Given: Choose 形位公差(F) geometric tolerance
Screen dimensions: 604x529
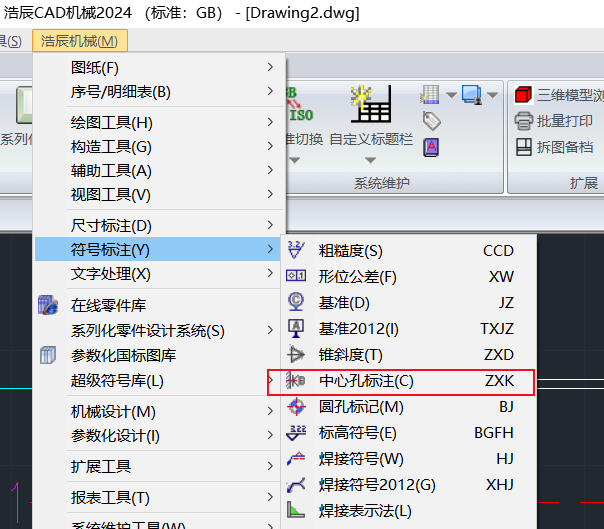Looking at the screenshot, I should pos(357,276).
